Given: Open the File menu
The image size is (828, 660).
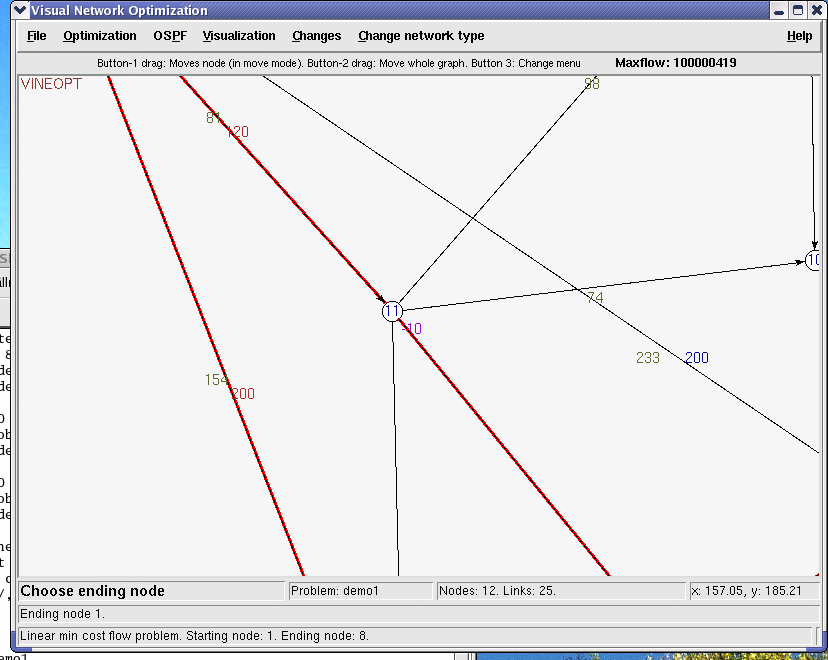Looking at the screenshot, I should point(36,36).
